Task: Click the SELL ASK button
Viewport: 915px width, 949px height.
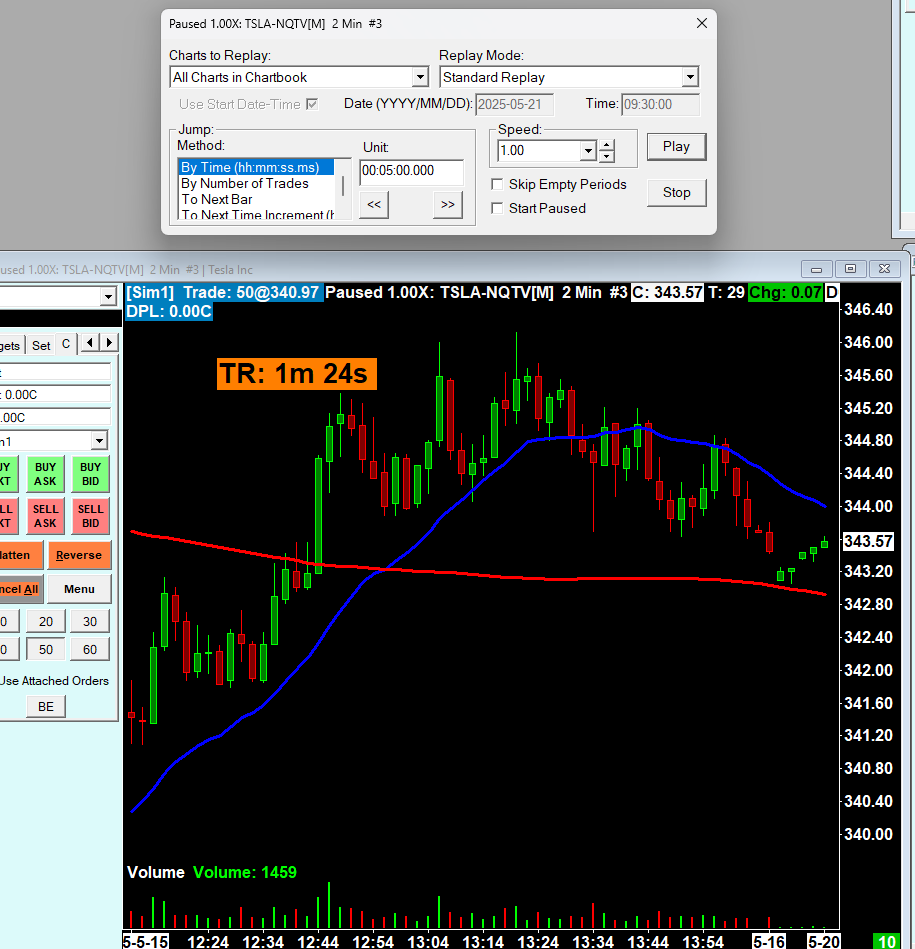Action: [x=45, y=516]
